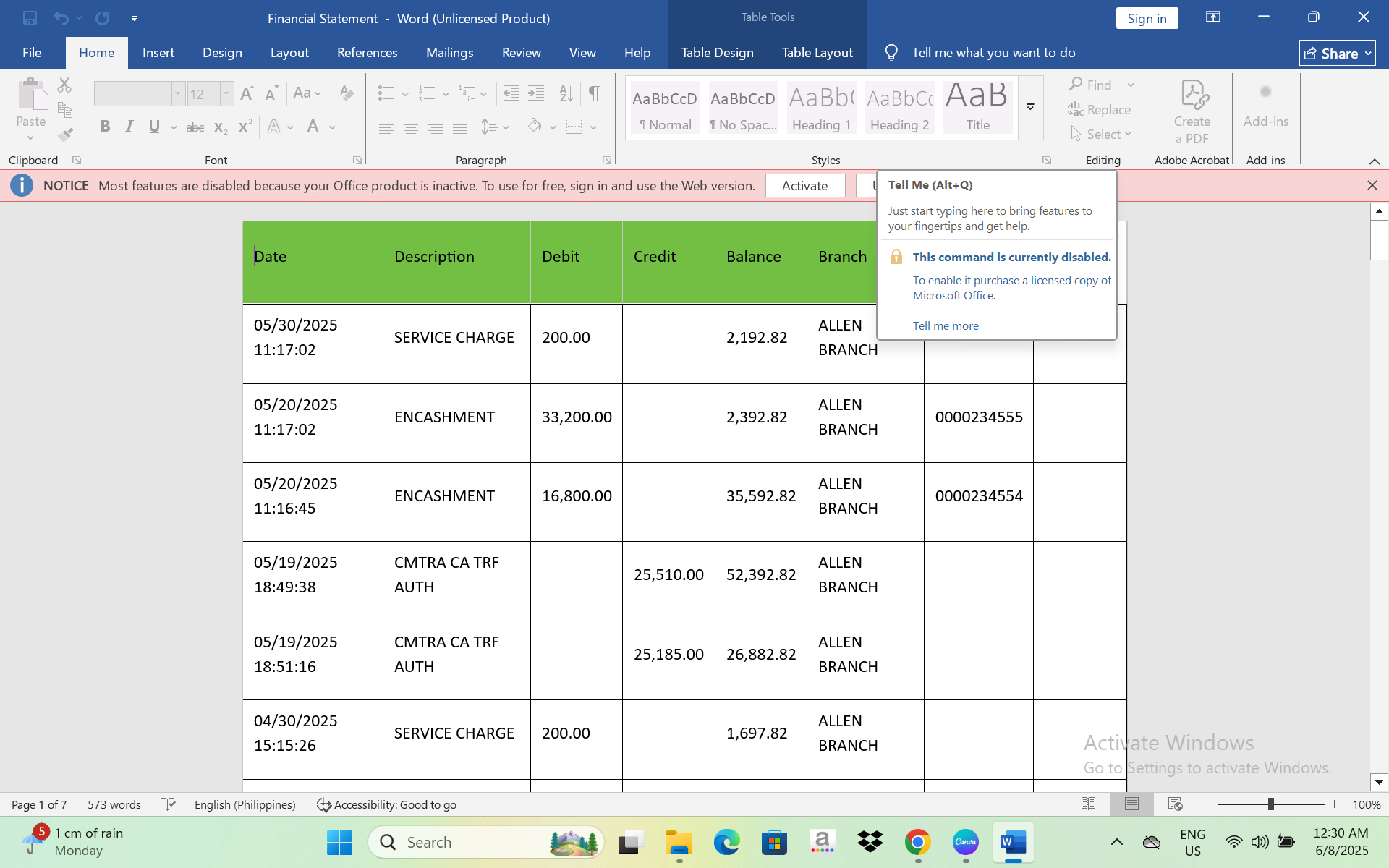Click the zoom slider handle

pos(1270,804)
